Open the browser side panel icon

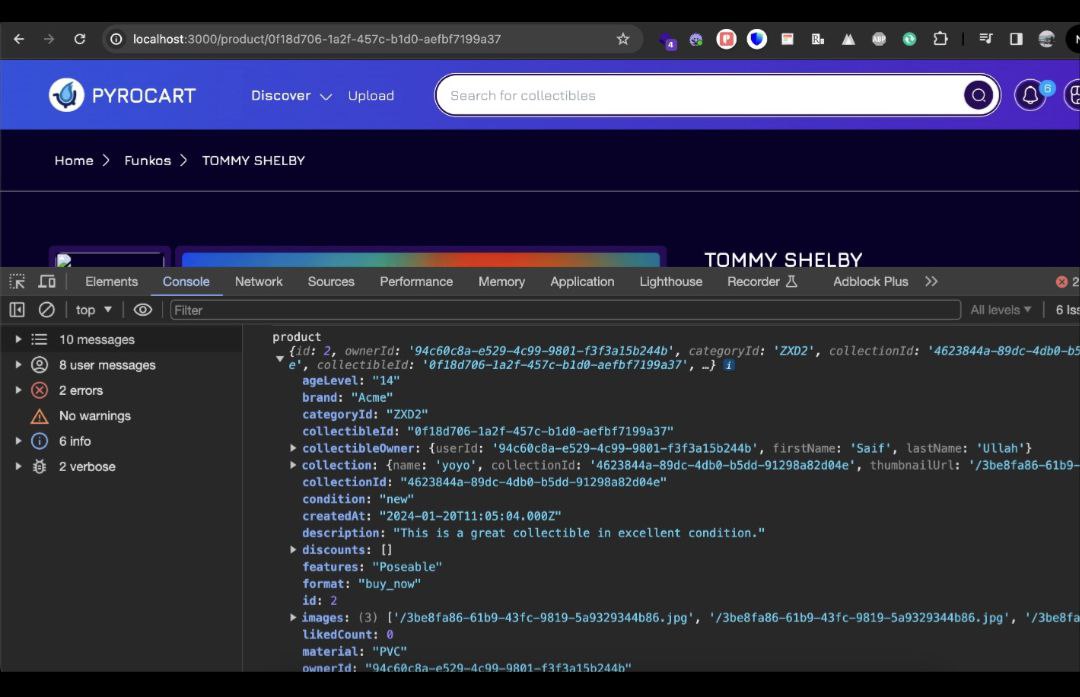coord(1016,39)
